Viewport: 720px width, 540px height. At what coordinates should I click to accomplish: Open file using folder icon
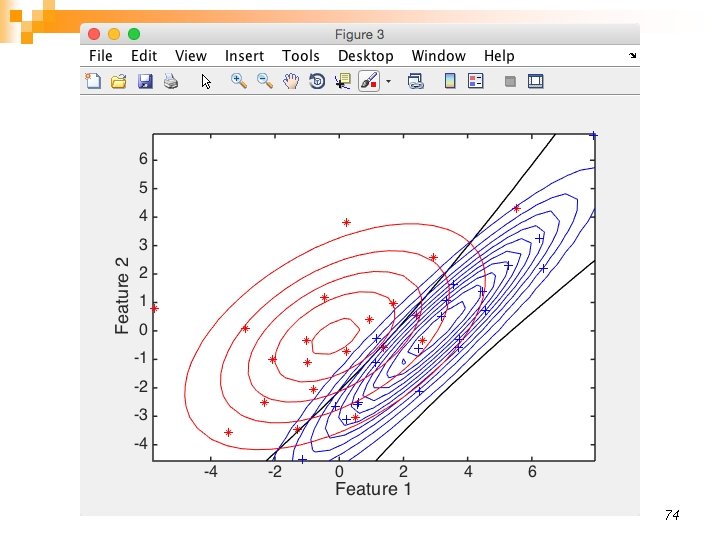coord(119,82)
